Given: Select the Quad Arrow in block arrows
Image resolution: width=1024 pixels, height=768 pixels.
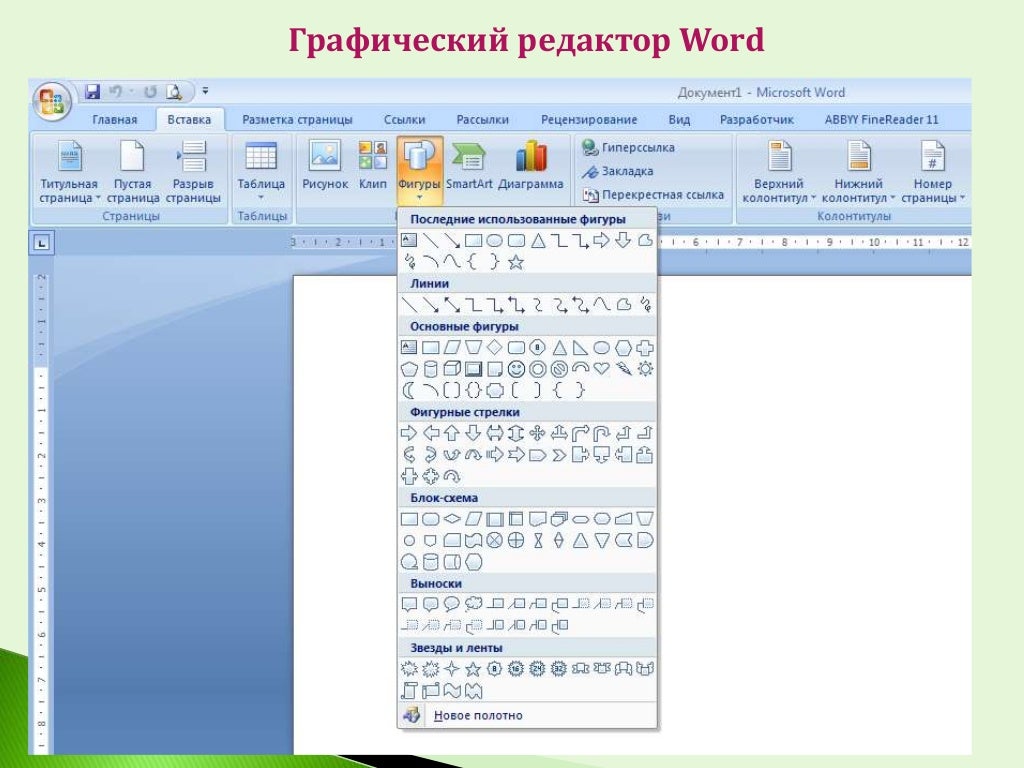Looking at the screenshot, I should pyautogui.click(x=537, y=432).
